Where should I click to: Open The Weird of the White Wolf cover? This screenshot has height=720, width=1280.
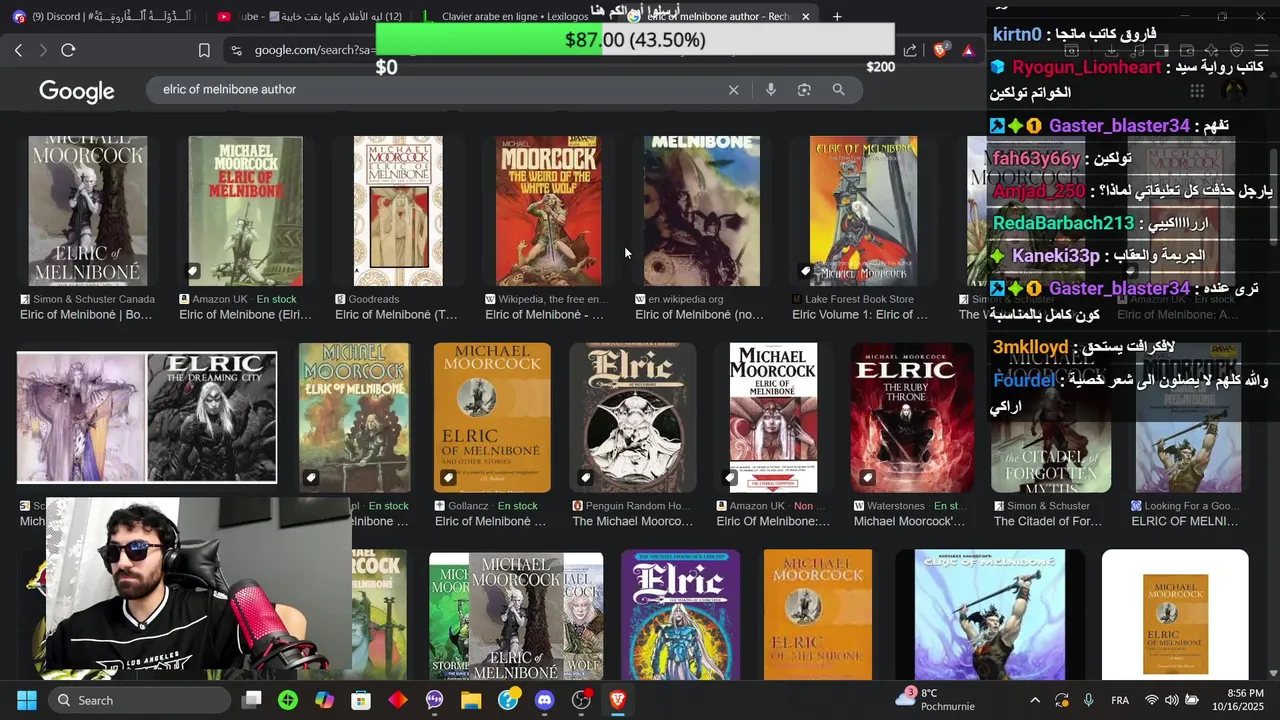tap(549, 211)
